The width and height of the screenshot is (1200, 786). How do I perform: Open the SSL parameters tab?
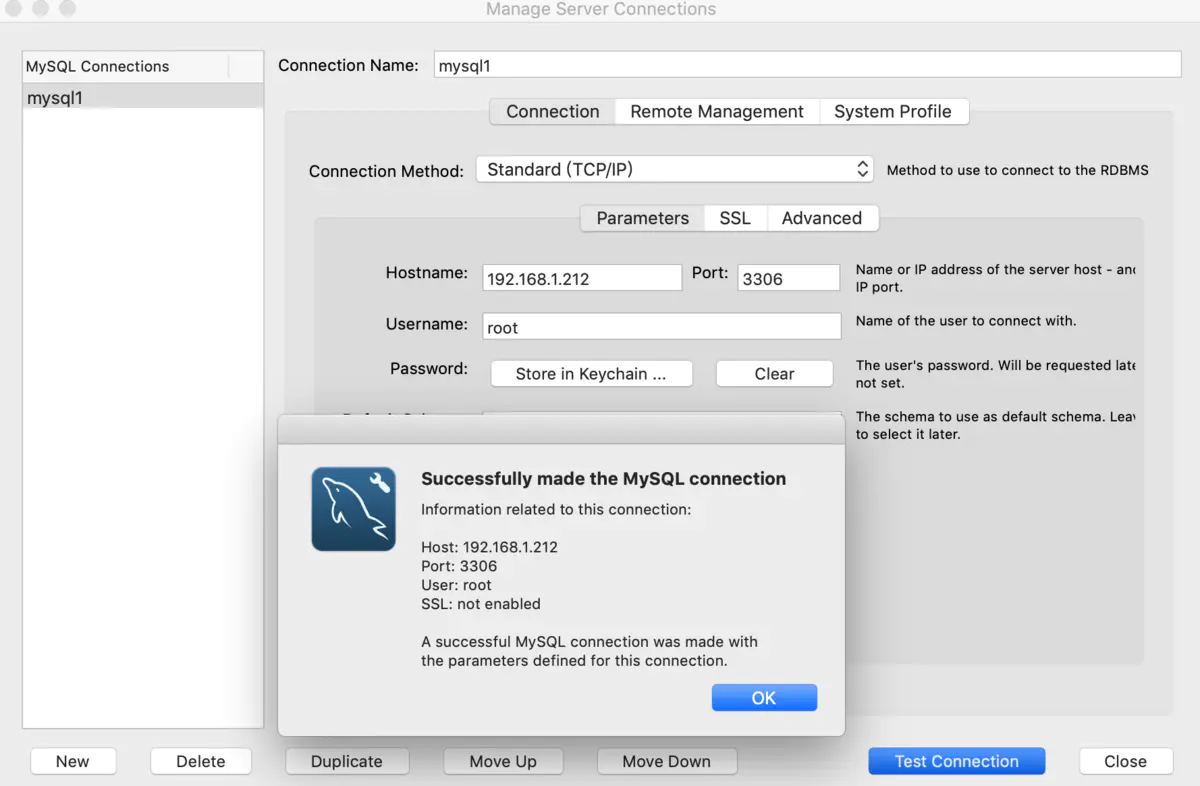735,218
